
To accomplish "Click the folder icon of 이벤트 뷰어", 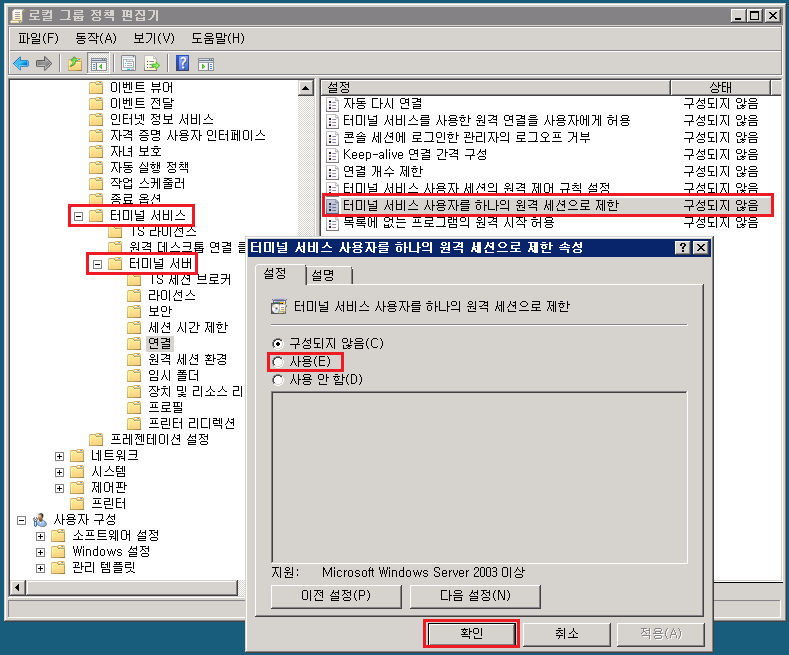I will coord(96,88).
